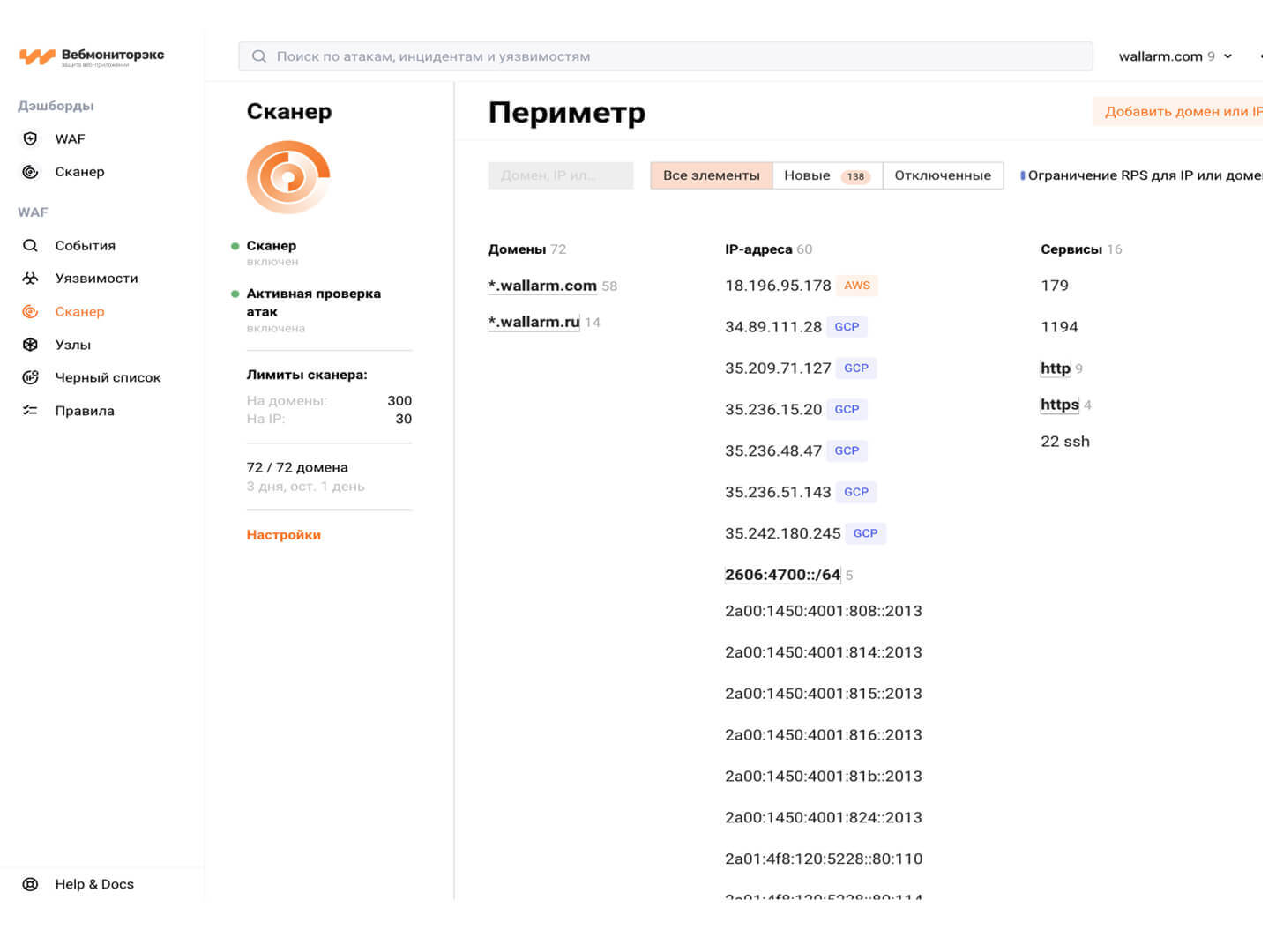Click the Узлы nodes icon
This screenshot has height=952, width=1276.
coord(30,345)
